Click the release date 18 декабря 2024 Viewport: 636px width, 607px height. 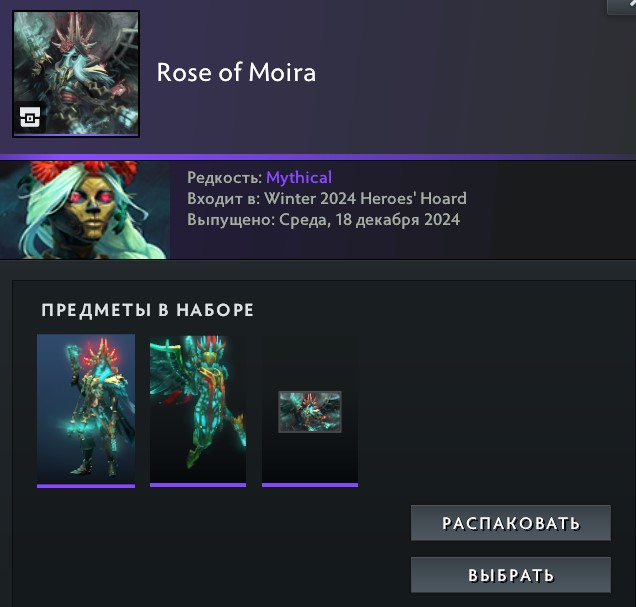pos(398,220)
